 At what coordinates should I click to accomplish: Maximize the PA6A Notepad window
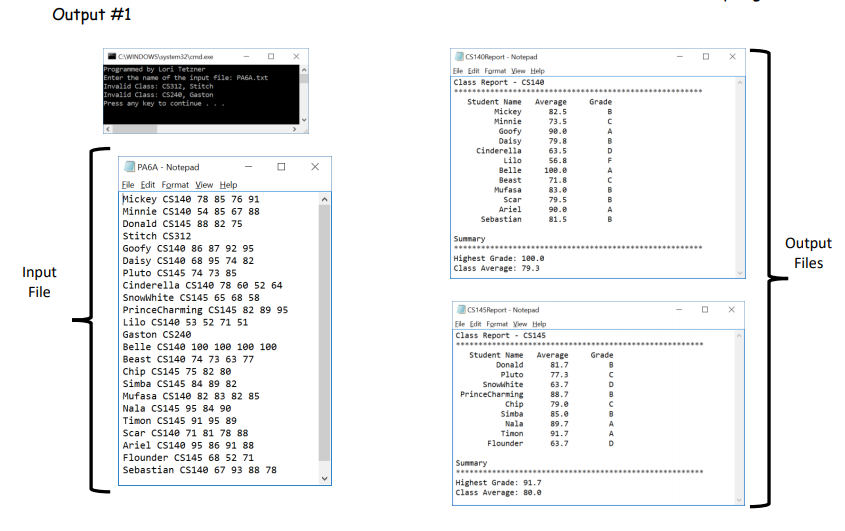(281, 167)
